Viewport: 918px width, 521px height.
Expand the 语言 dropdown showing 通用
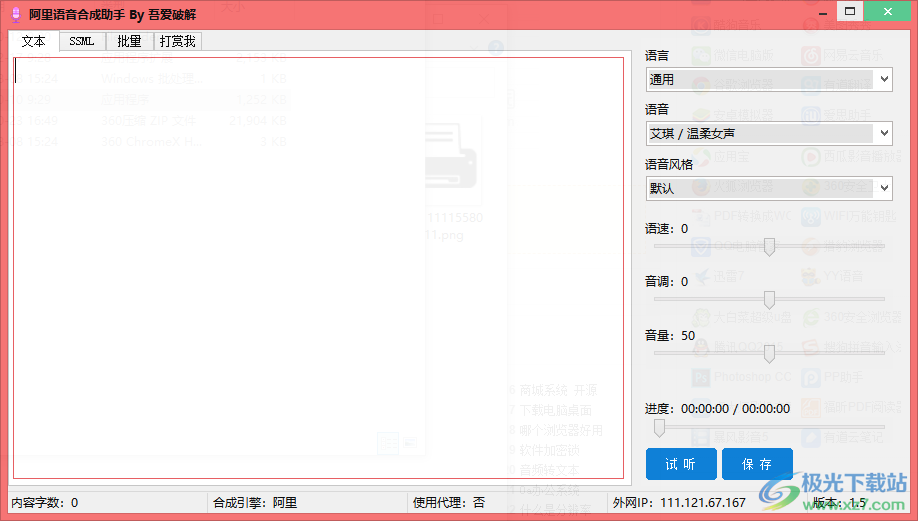[x=769, y=80]
